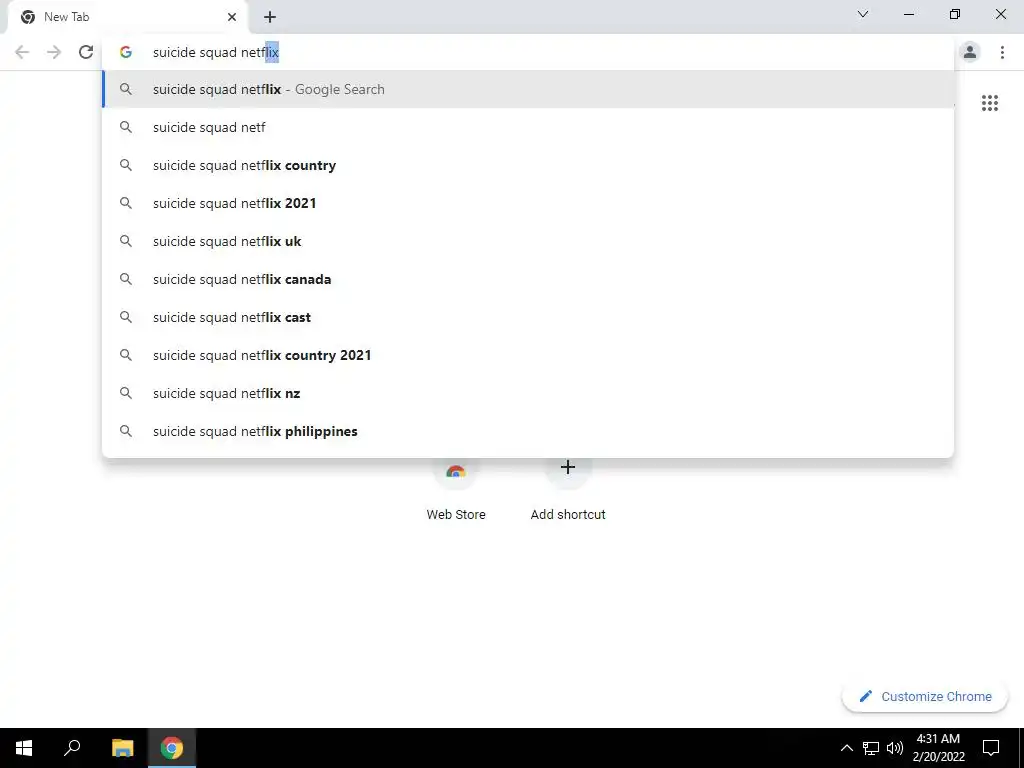Click the volume speaker tray icon
This screenshot has width=1024, height=768.
[x=895, y=748]
